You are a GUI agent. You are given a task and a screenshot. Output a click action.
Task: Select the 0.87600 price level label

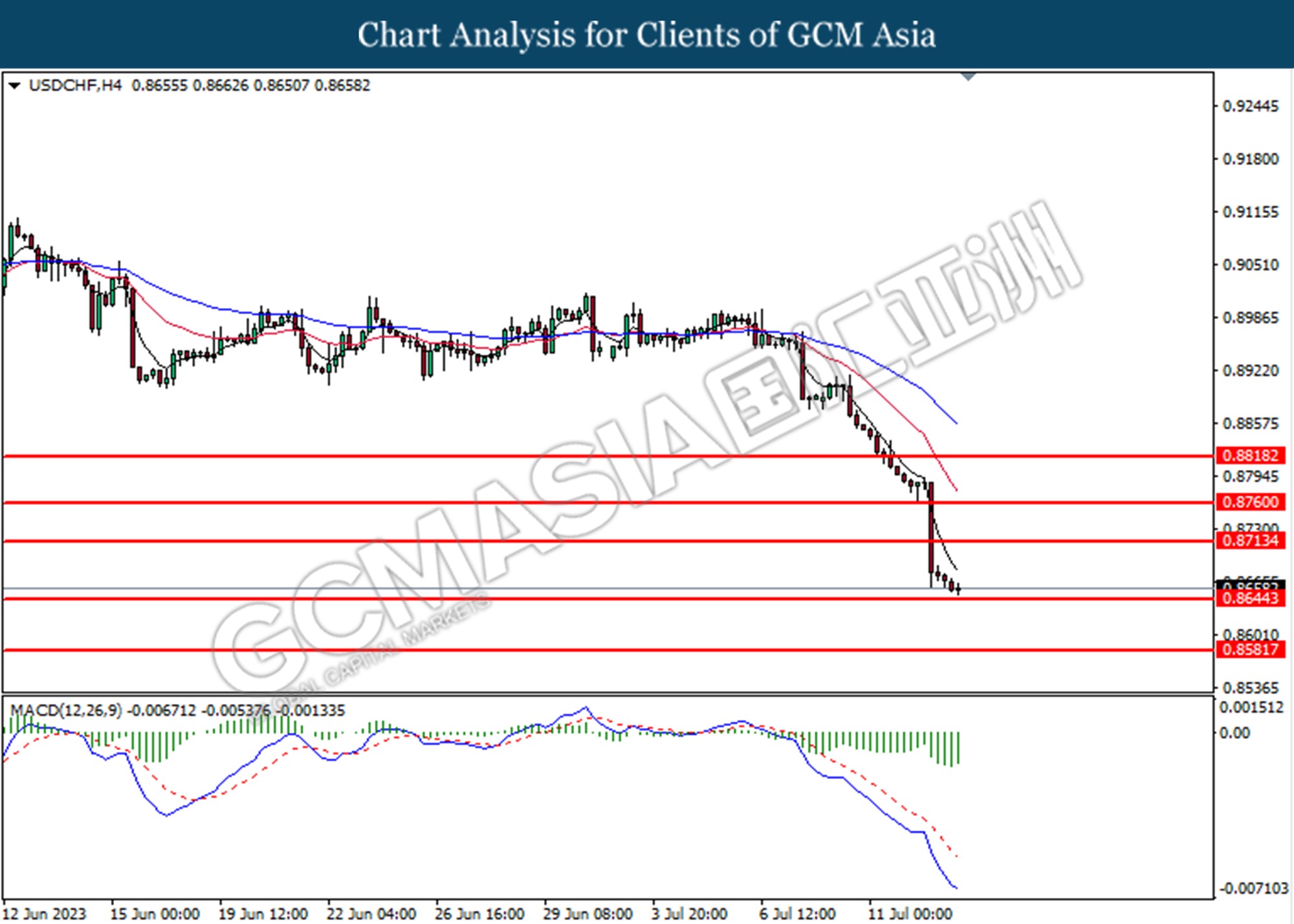pyautogui.click(x=1251, y=502)
